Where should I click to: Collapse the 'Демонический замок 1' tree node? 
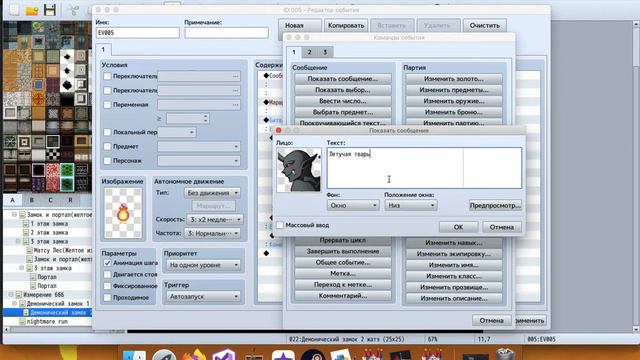[15, 303]
